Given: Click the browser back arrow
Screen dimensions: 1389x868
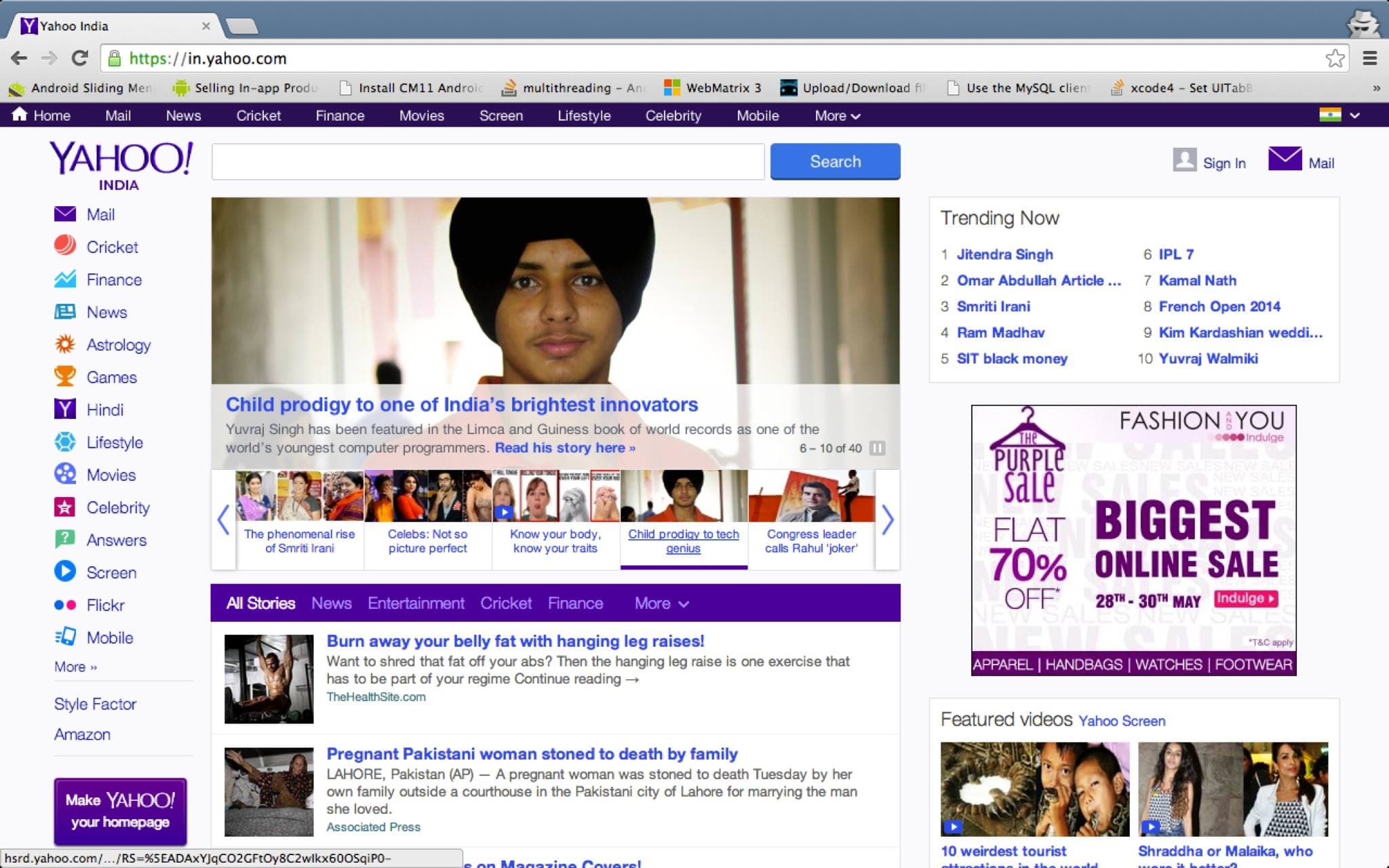Looking at the screenshot, I should [19, 58].
